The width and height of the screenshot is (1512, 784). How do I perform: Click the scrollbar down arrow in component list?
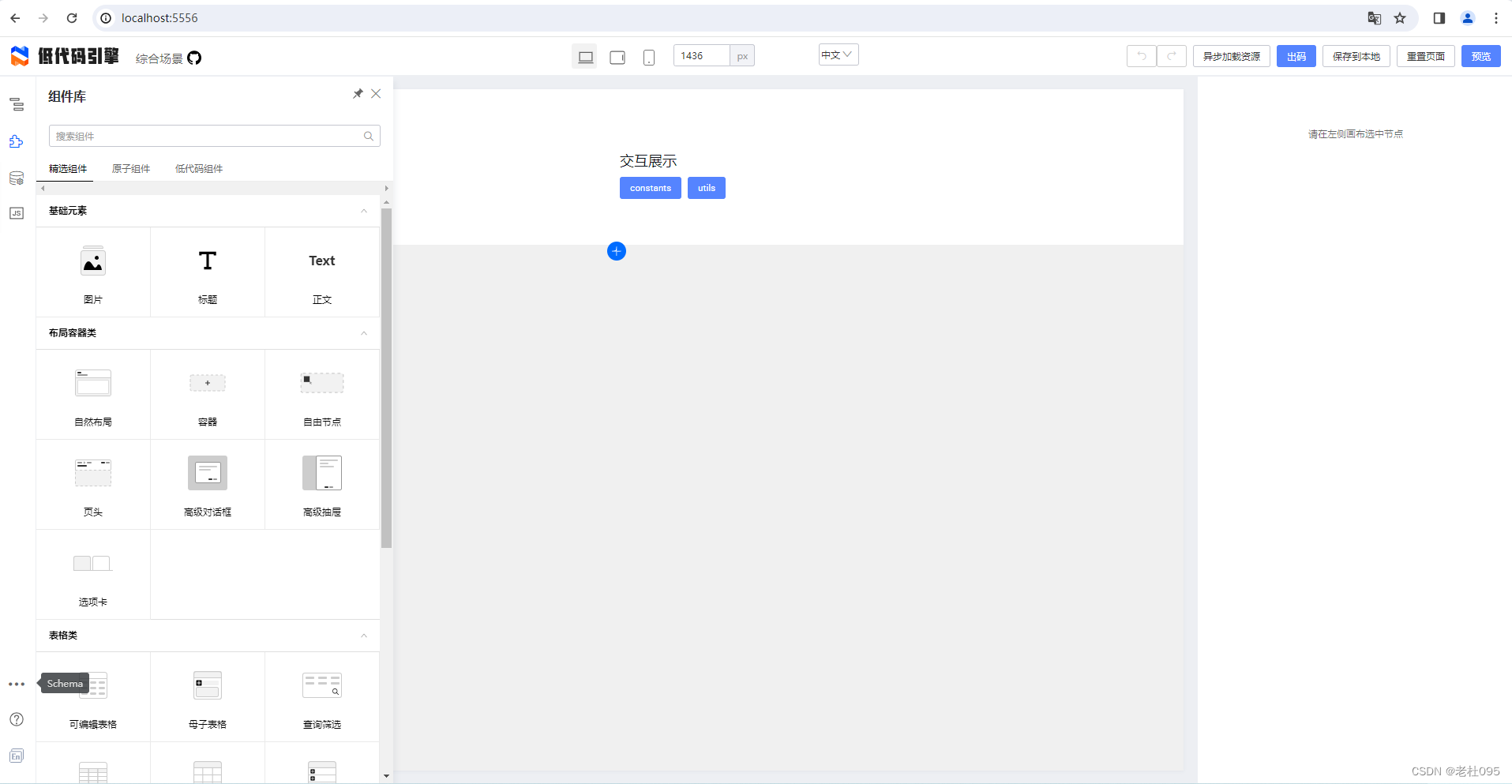tap(386, 776)
